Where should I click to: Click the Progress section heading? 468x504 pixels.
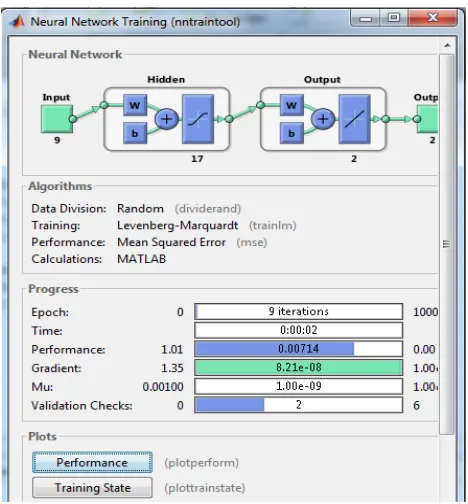(x=53, y=289)
